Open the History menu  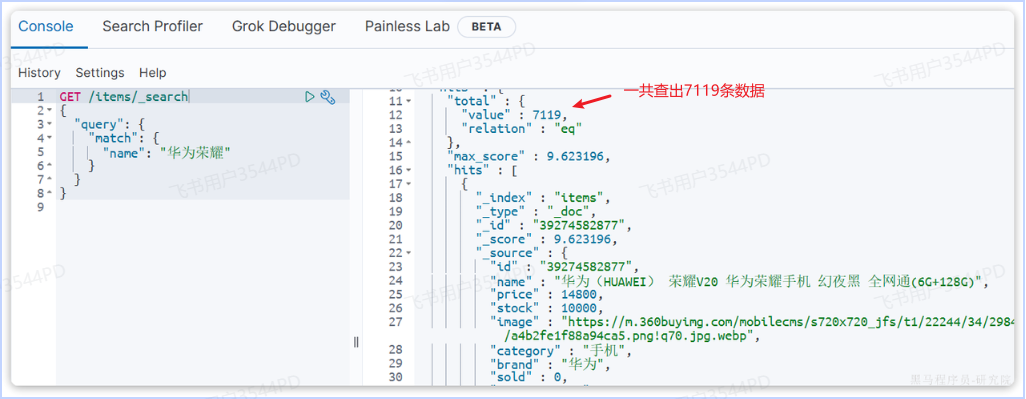point(39,73)
